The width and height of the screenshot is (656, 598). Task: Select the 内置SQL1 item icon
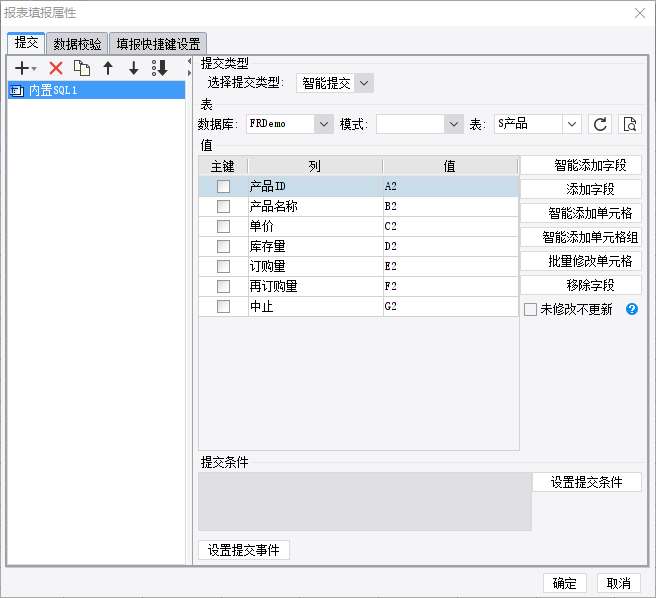[x=17, y=90]
